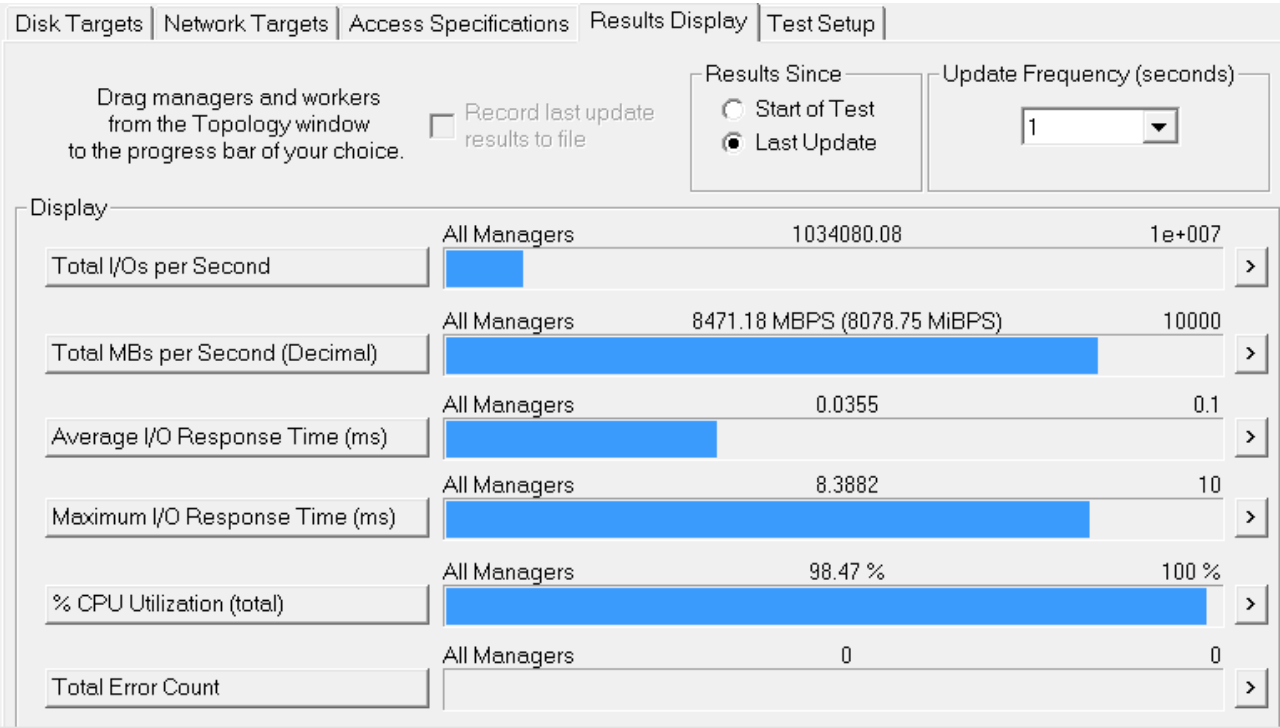Click arrow button beside Average Response Time bar
Viewport: 1280px width, 728px height.
(x=1248, y=437)
